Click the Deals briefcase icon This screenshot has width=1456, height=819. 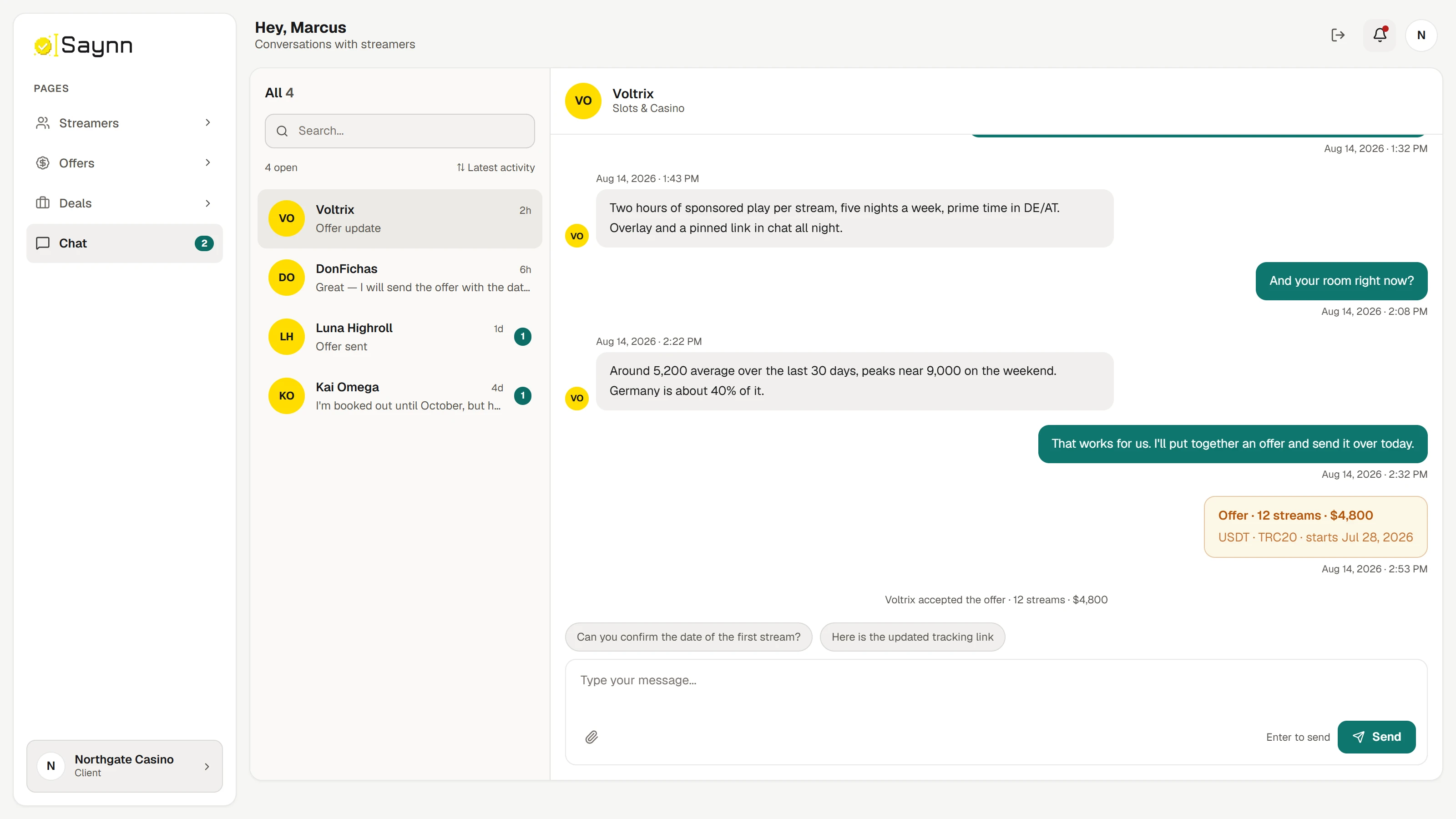click(43, 203)
